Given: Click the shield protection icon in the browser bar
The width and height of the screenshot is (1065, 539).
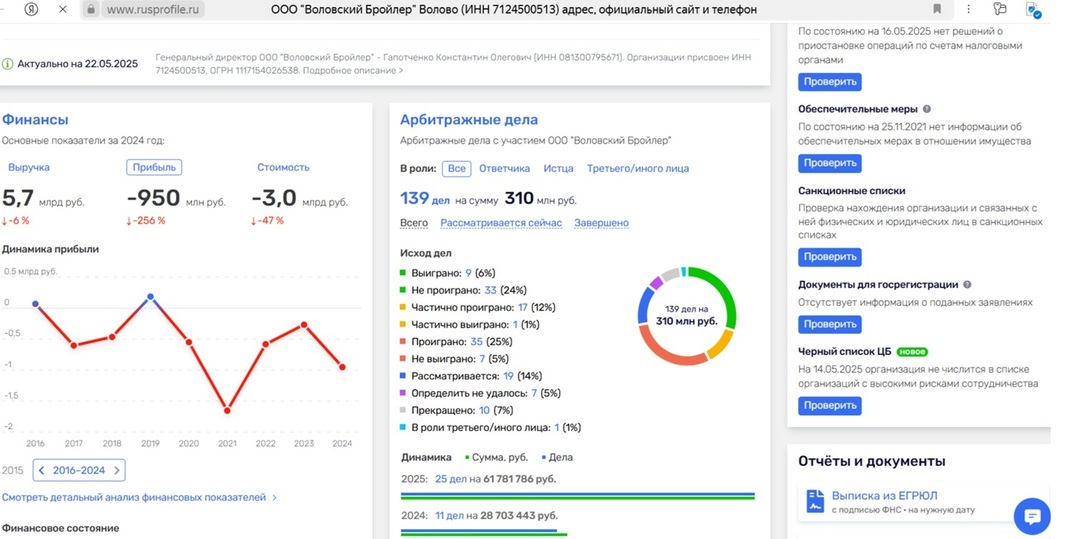Looking at the screenshot, I should click(1033, 10).
